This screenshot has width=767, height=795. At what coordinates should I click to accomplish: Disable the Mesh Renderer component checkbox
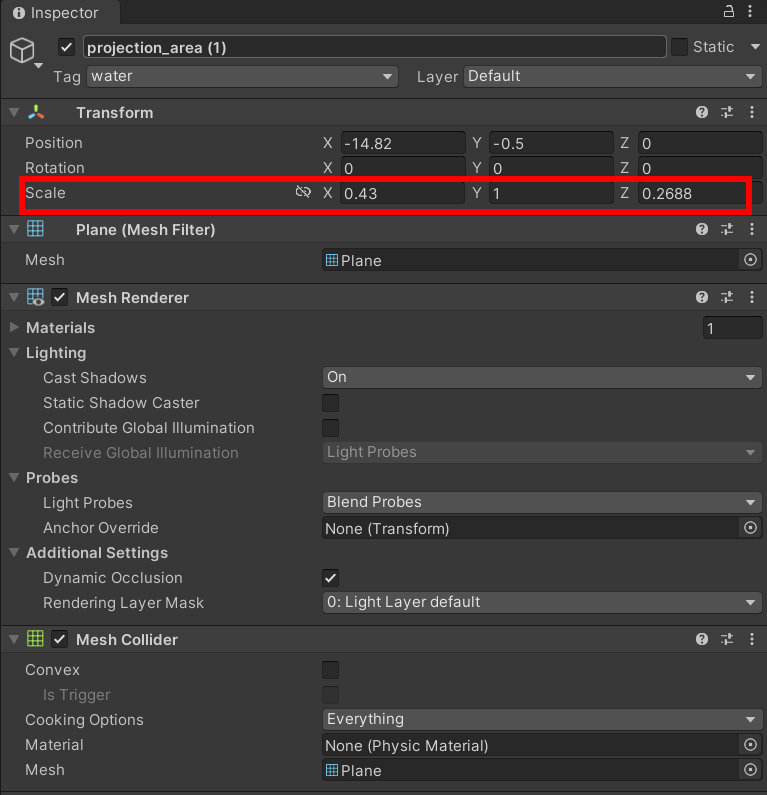59,297
